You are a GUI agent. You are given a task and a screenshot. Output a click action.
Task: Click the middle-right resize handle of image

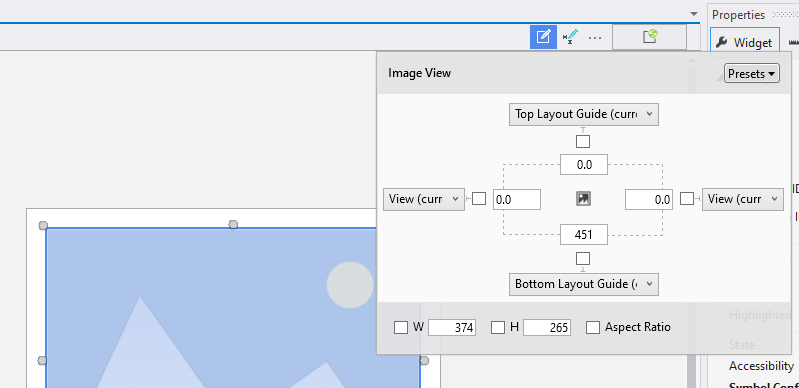tap(424, 361)
